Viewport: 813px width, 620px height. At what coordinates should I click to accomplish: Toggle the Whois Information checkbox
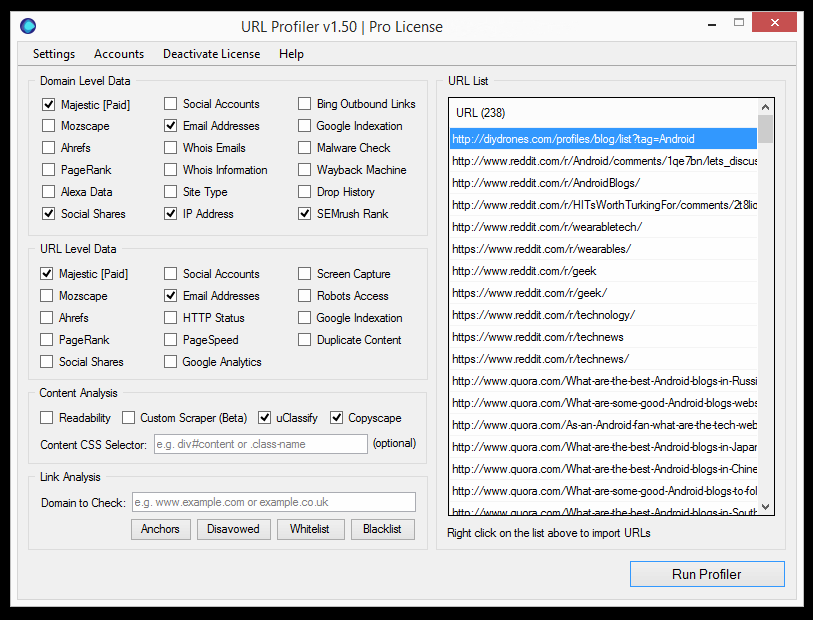pos(170,169)
